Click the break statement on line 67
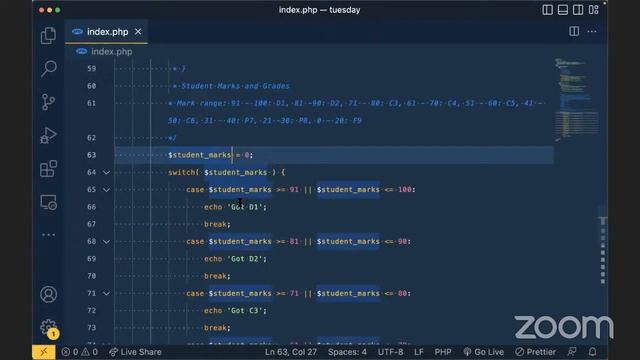Image resolution: width=640 pixels, height=360 pixels. pyautogui.click(x=217, y=224)
